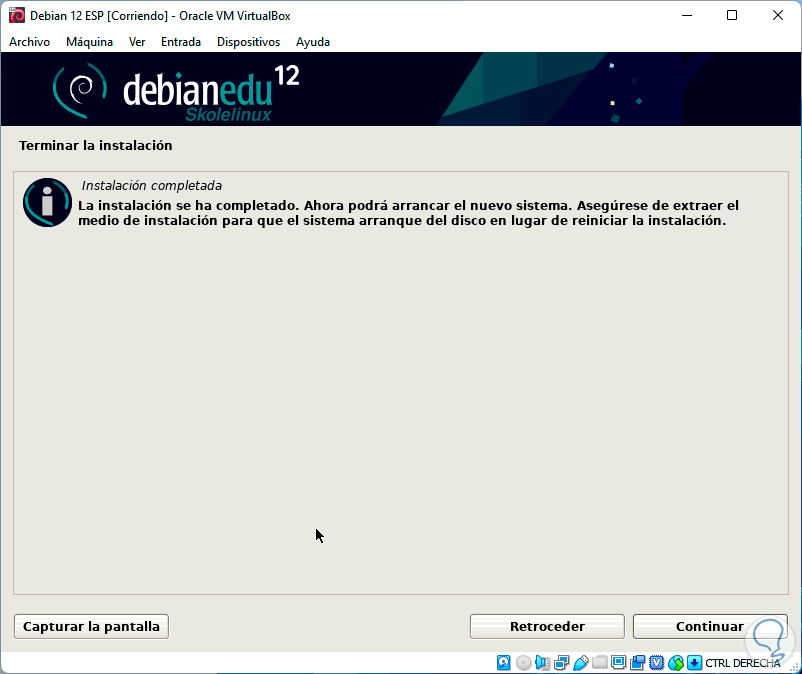Click the audio status icon
Image resolution: width=802 pixels, height=674 pixels.
542,663
